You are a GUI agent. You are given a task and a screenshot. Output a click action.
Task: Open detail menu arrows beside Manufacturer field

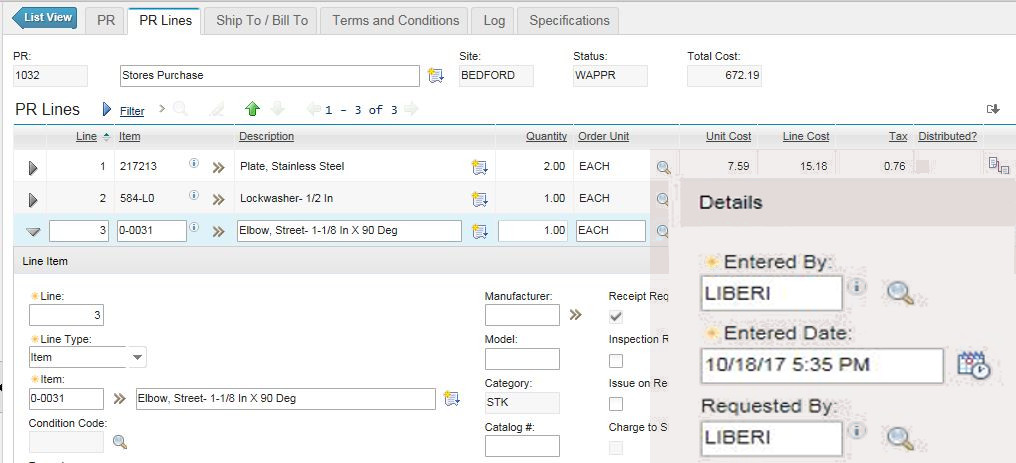[x=575, y=315]
